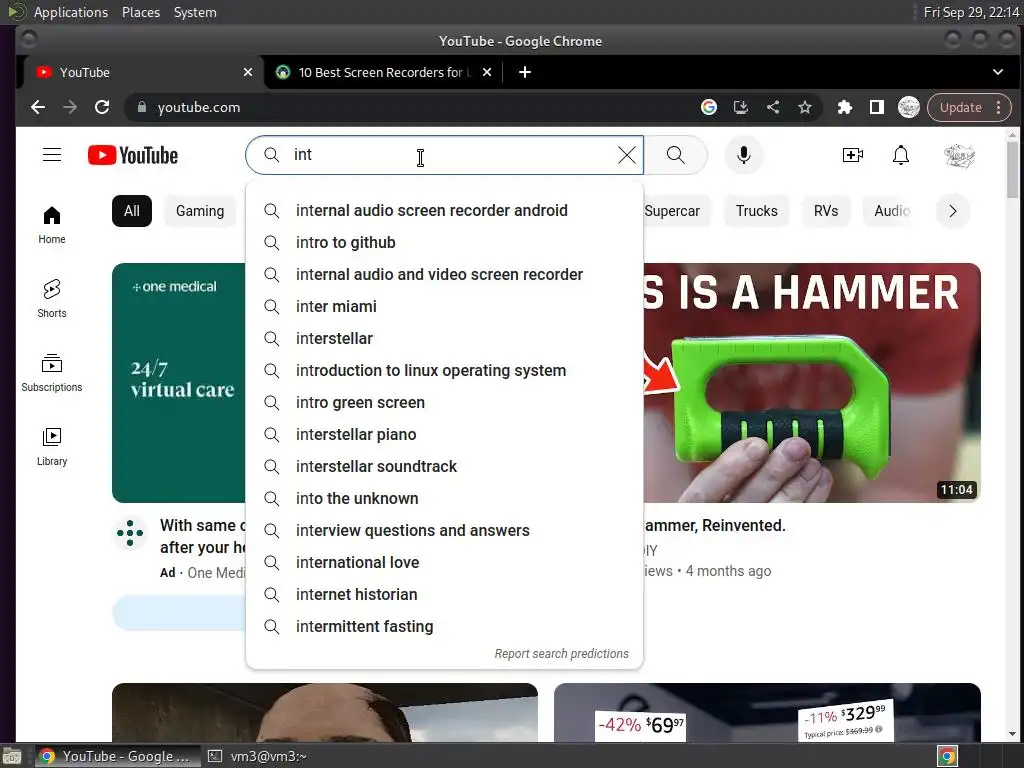The width and height of the screenshot is (1024, 768).
Task: Close the YouTube tab
Action: click(248, 72)
